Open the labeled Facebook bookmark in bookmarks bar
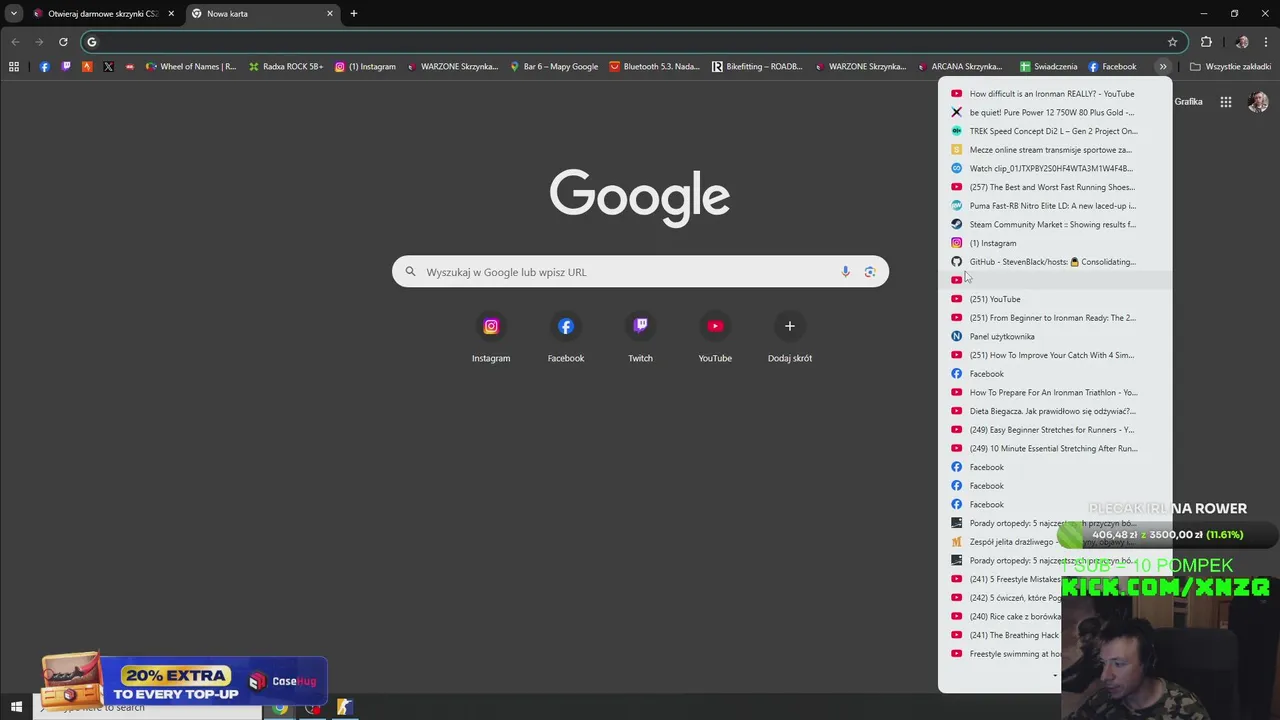Viewport: 1280px width, 720px height. pos(1112,67)
